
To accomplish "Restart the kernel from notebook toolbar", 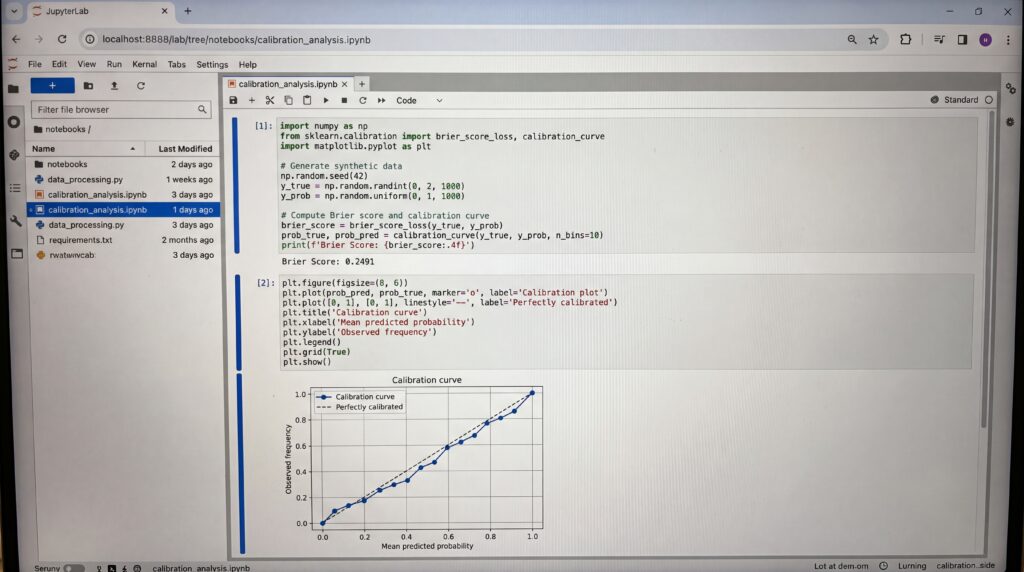I will (362, 101).
